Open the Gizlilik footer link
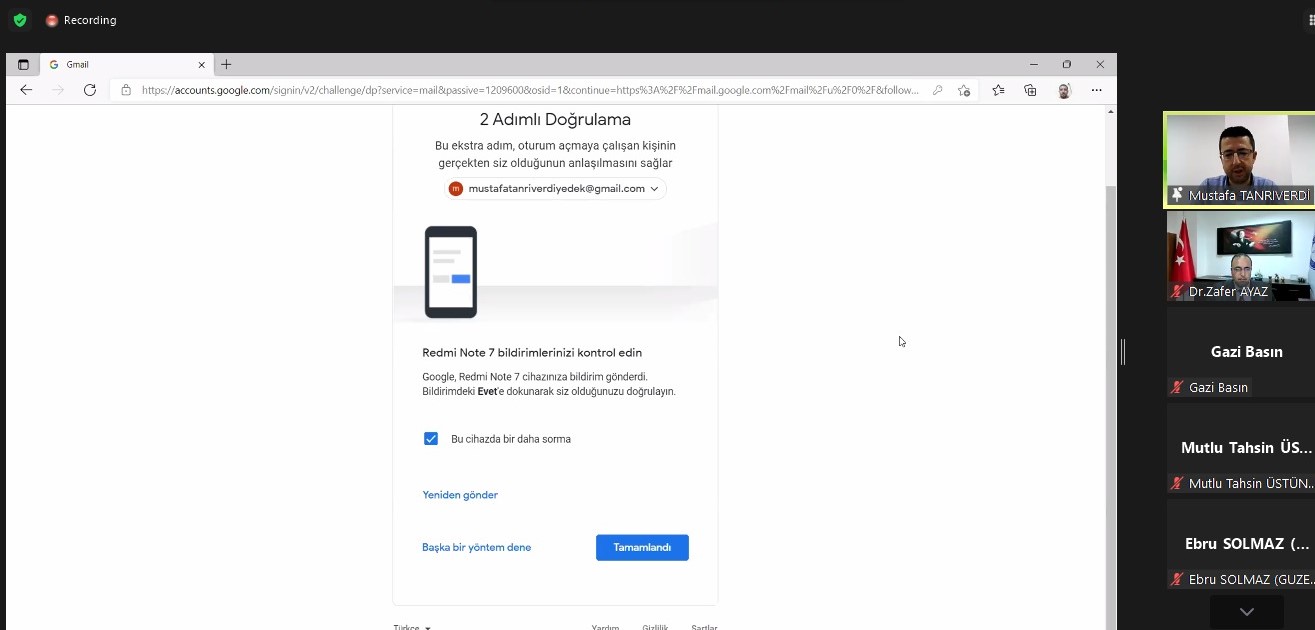Viewport: 1315px width, 630px height. point(655,628)
